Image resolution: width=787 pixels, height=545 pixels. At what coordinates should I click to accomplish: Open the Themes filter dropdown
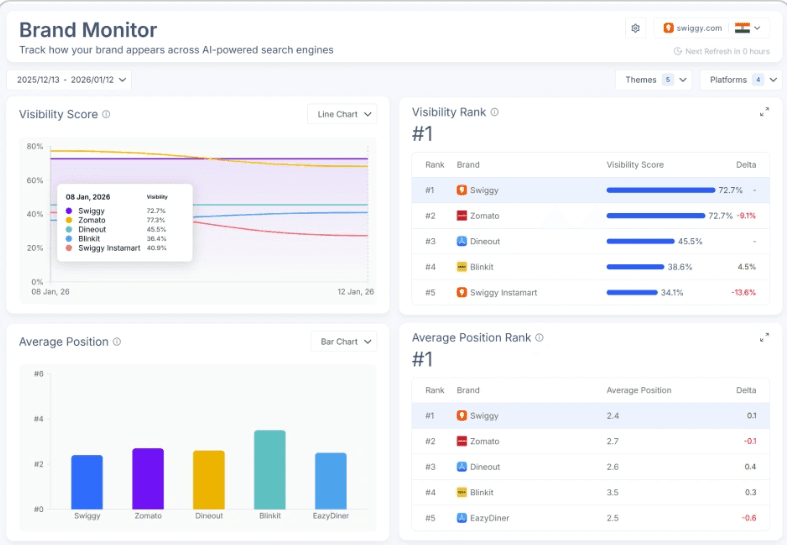coord(653,80)
